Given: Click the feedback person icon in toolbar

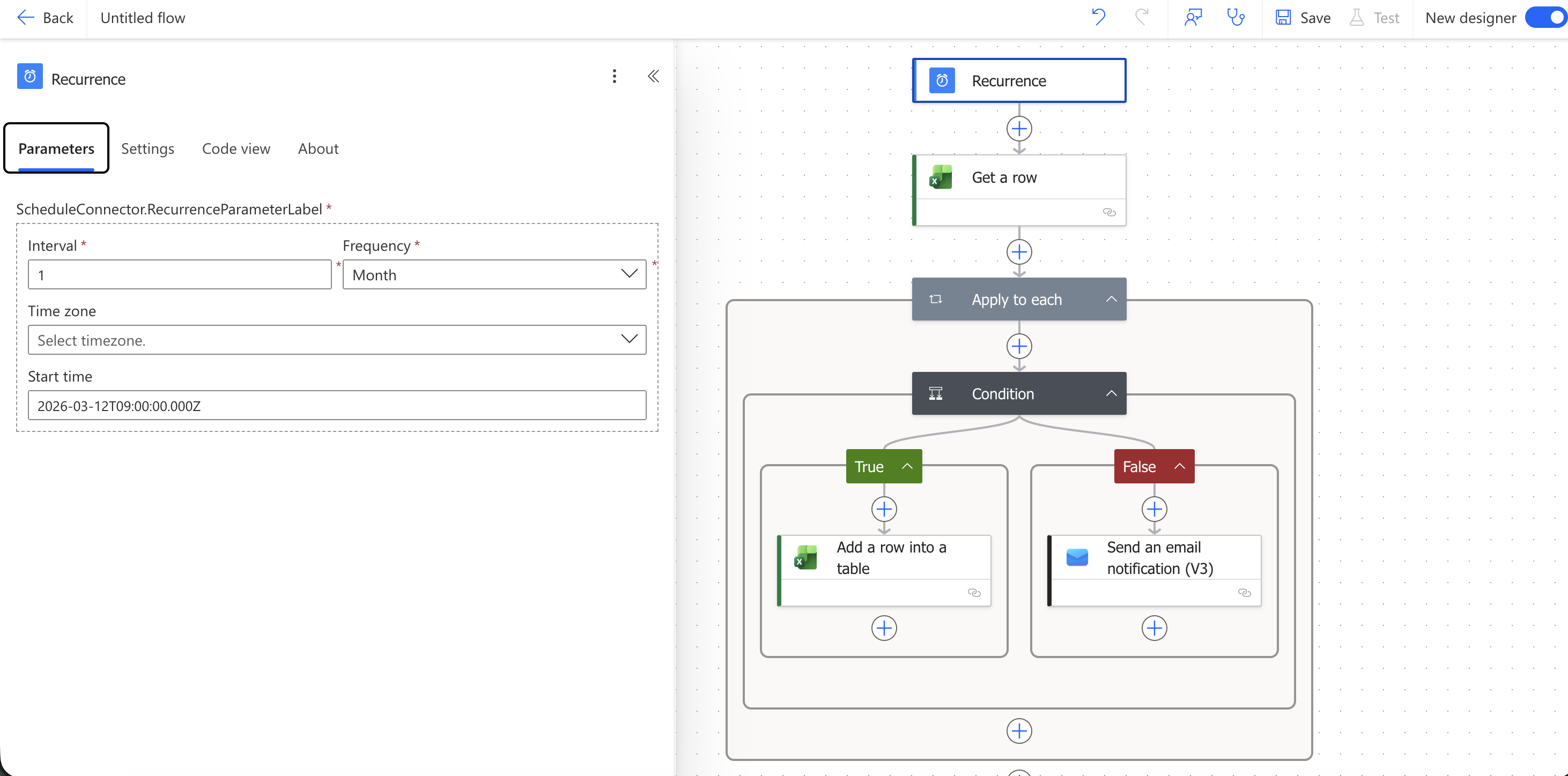Looking at the screenshot, I should pos(1193,17).
